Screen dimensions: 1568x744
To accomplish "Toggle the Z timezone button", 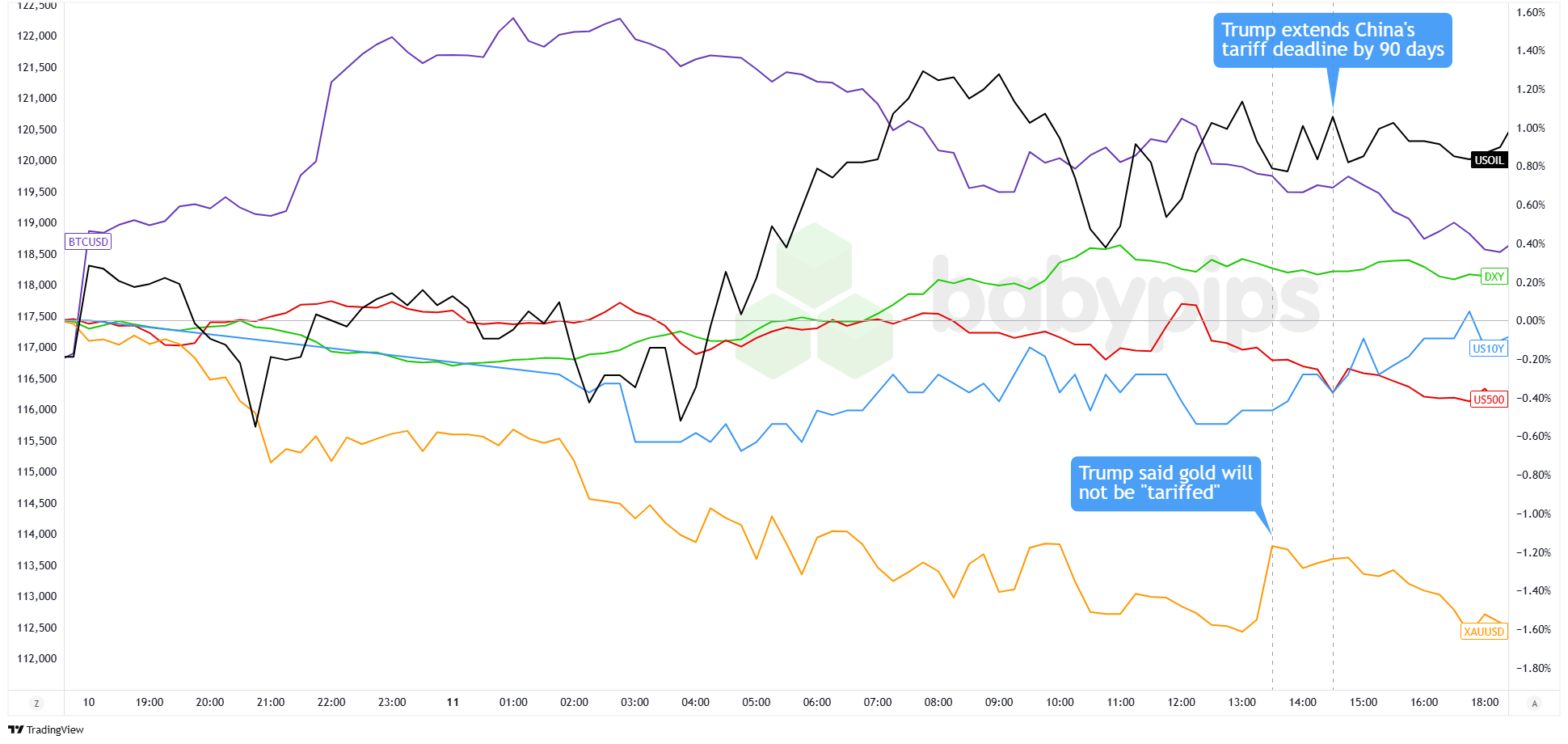I will pos(36,703).
